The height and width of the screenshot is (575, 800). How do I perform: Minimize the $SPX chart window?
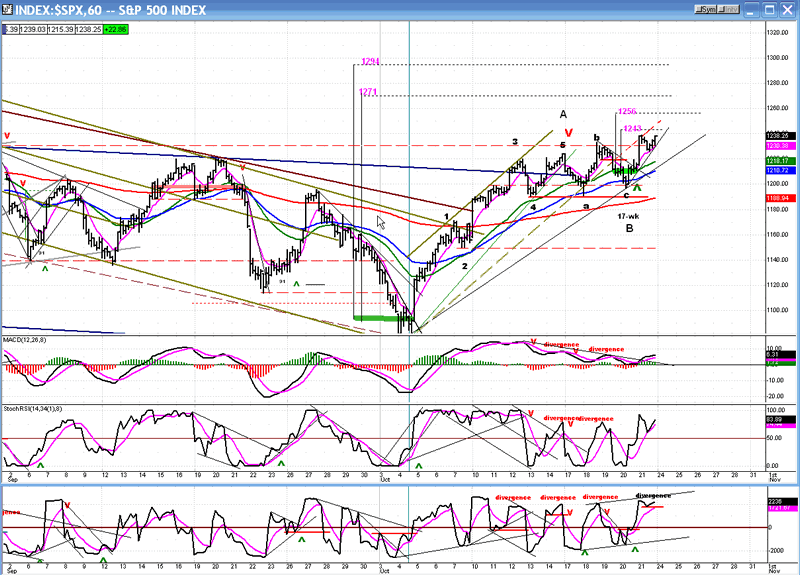pyautogui.click(x=752, y=10)
